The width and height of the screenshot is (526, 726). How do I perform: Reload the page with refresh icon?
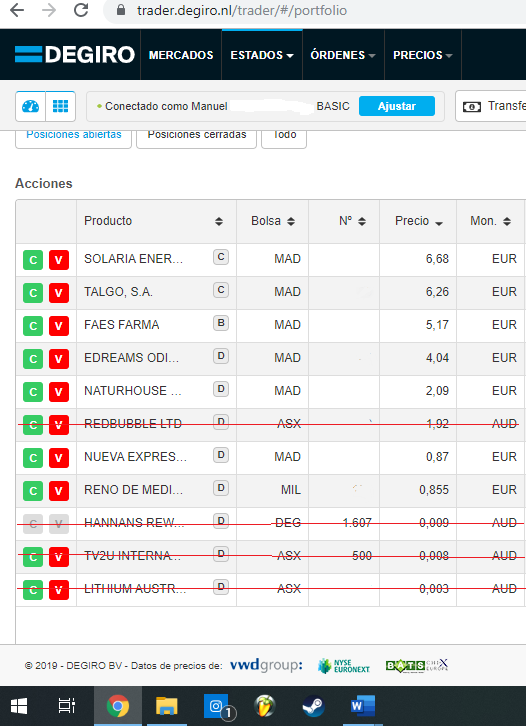tap(81, 10)
